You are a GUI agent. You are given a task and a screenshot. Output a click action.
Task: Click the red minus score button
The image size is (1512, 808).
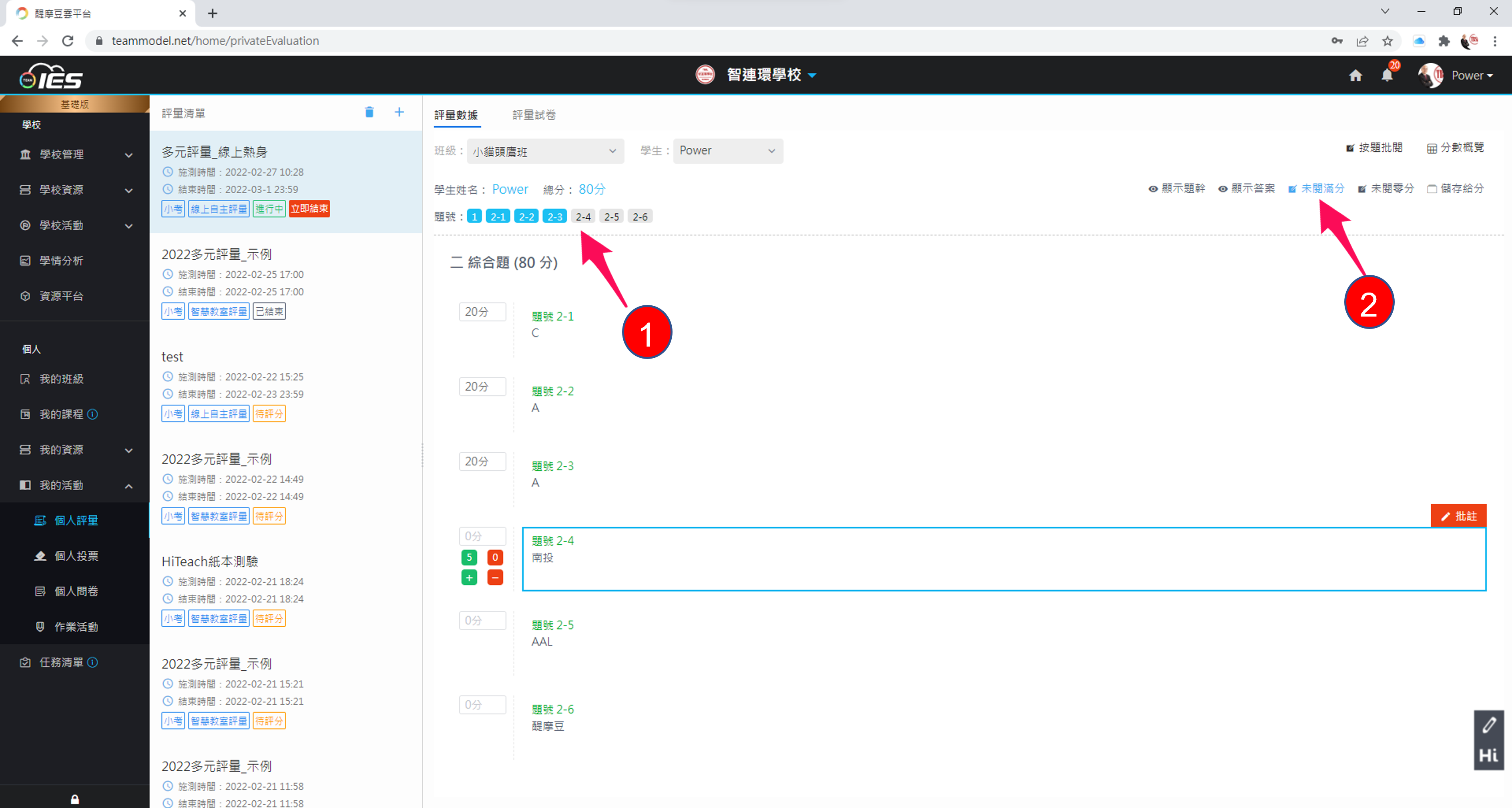495,578
